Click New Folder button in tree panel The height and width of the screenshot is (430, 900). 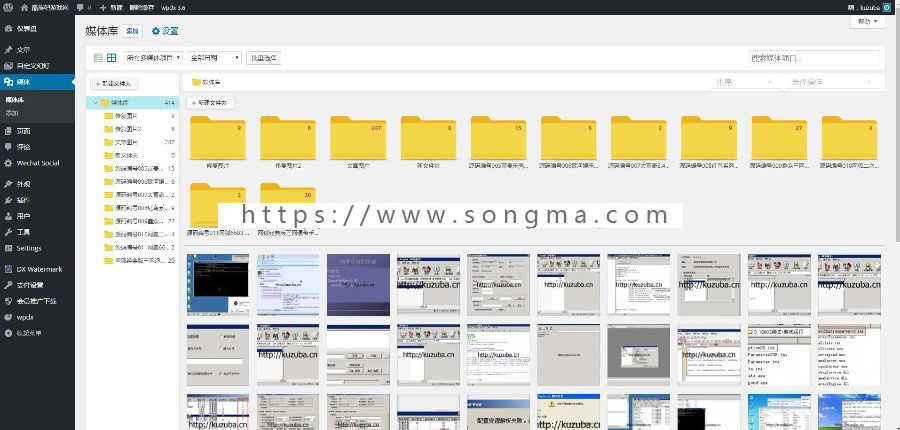[x=114, y=84]
